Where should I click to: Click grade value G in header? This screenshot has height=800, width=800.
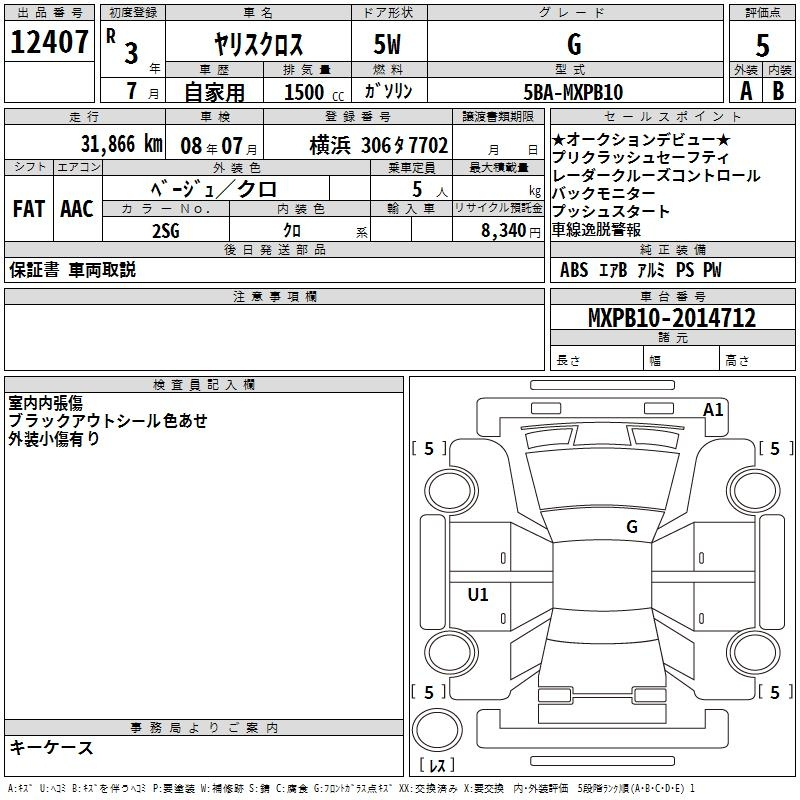(x=574, y=44)
